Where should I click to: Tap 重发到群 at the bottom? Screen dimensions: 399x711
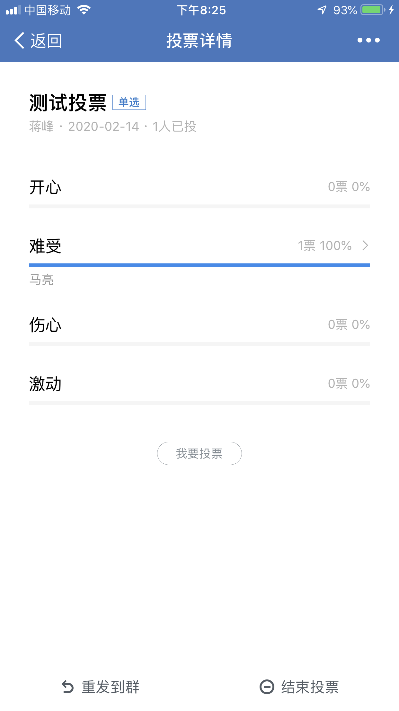click(x=110, y=687)
